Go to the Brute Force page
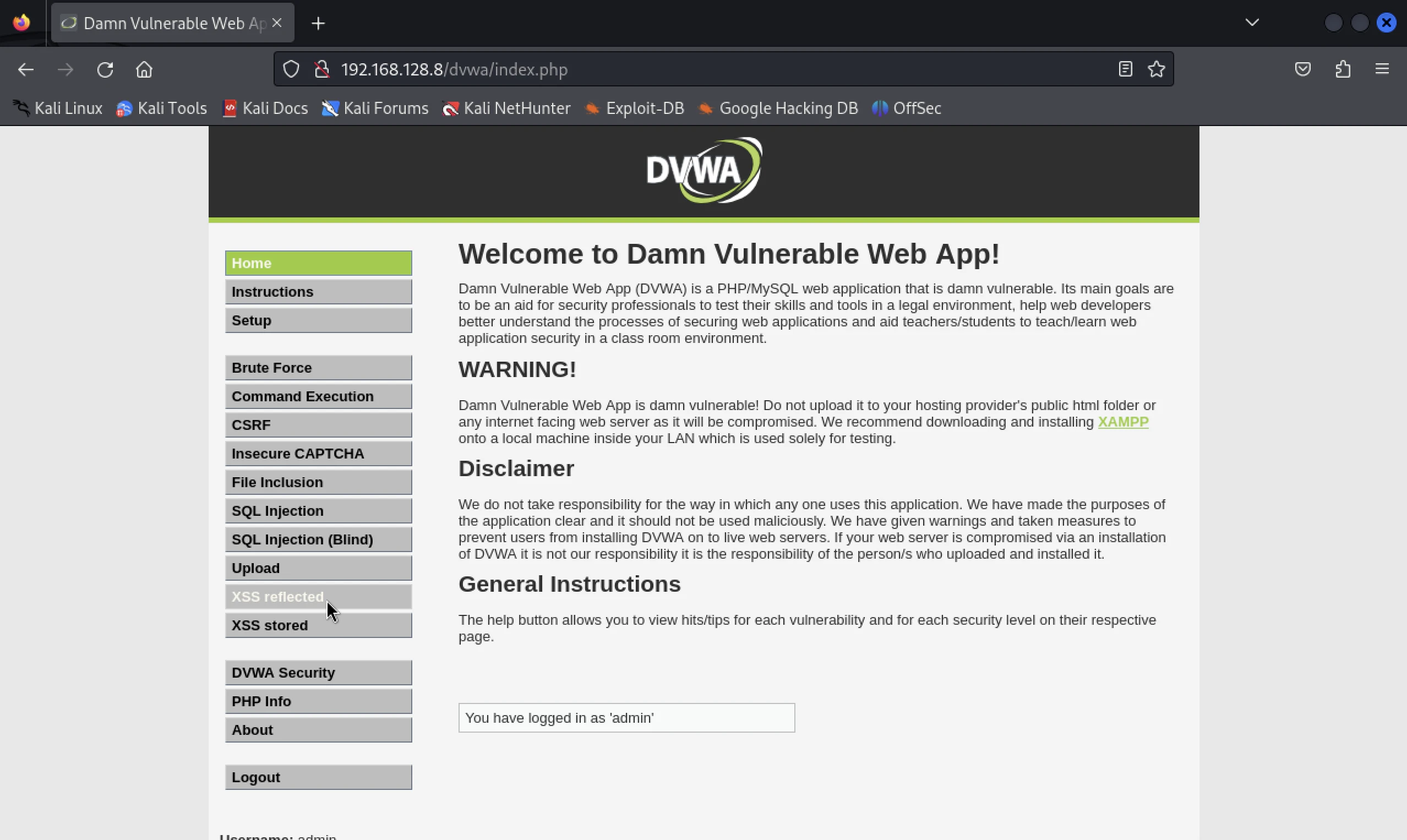1407x840 pixels. point(319,368)
